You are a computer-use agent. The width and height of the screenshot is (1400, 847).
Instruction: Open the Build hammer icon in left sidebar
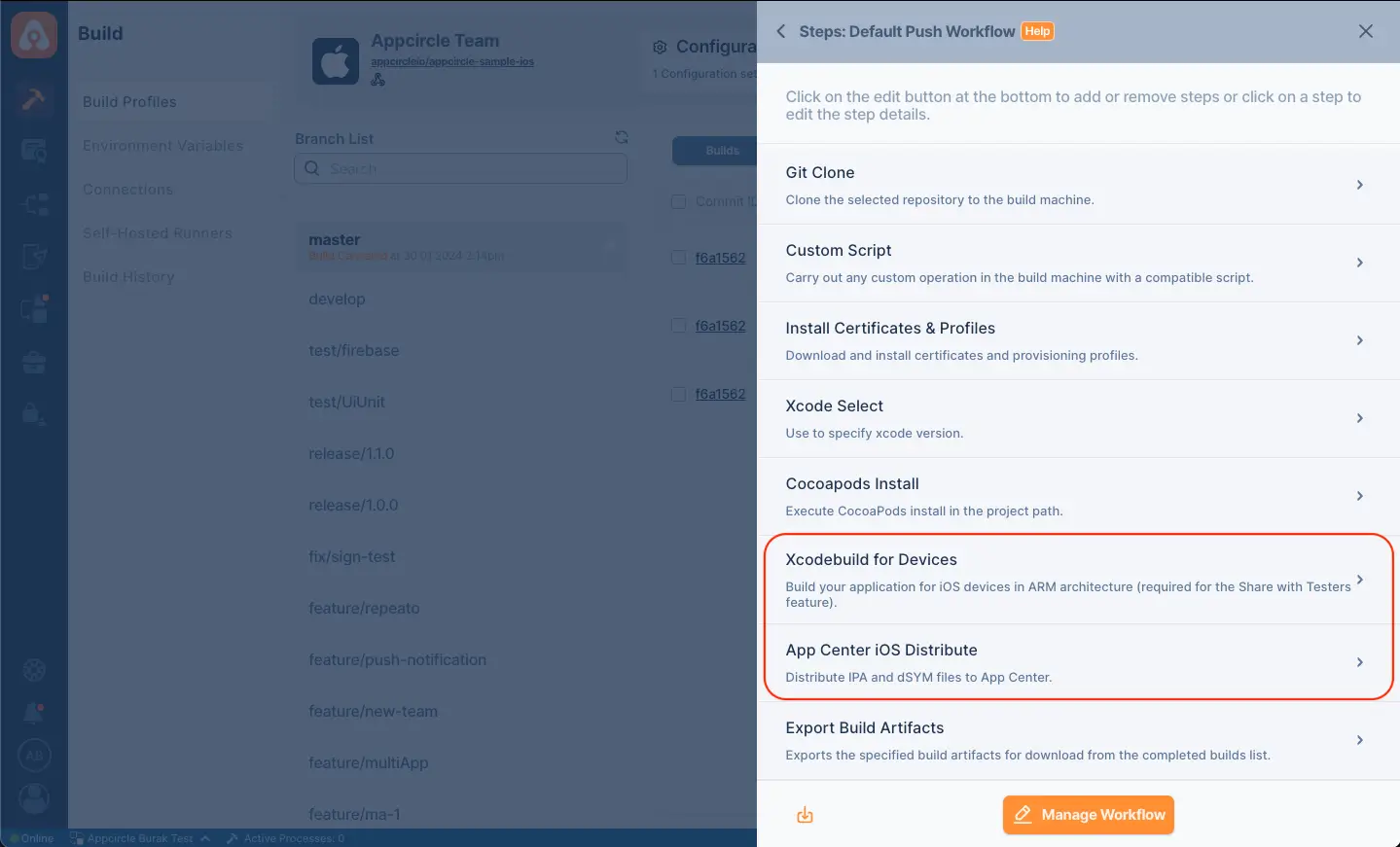[x=33, y=98]
